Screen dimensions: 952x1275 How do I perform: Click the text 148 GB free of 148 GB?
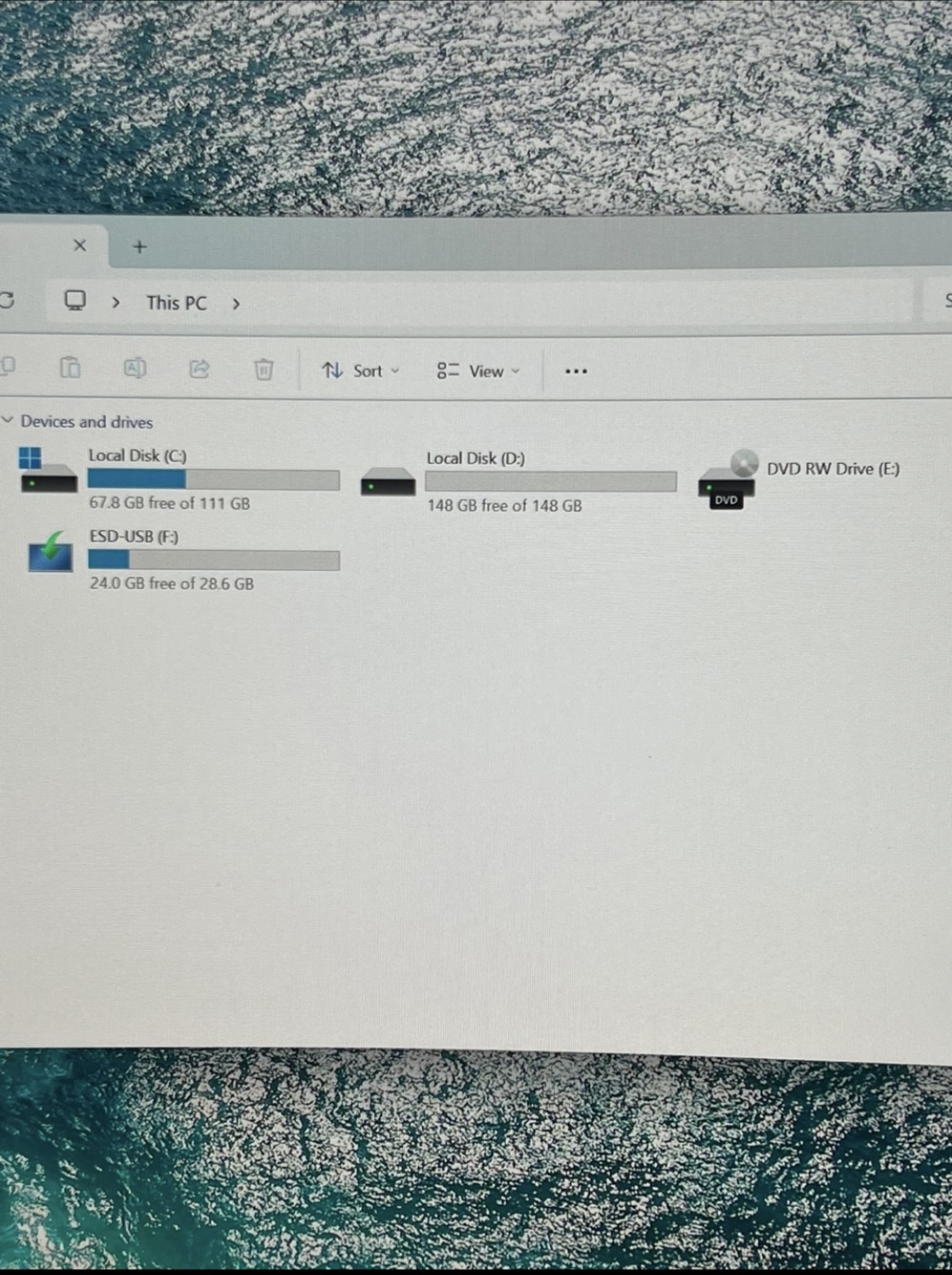(505, 506)
